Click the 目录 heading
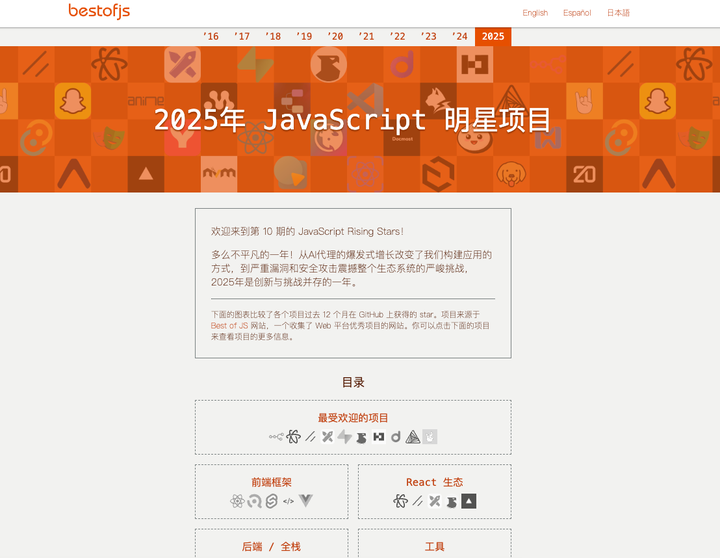The height and width of the screenshot is (558, 720). coord(353,382)
